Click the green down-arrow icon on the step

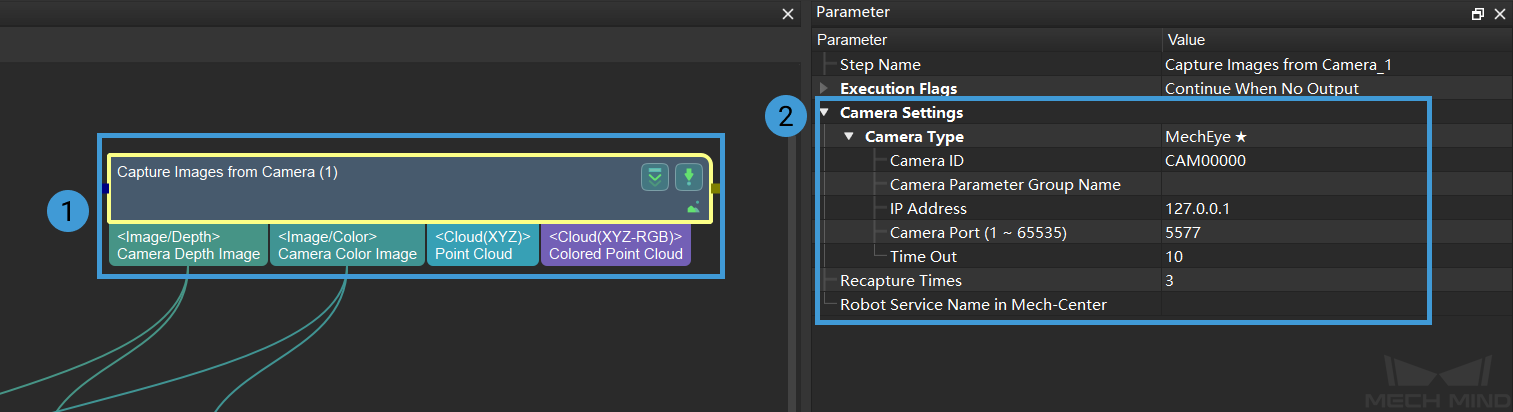(x=688, y=178)
